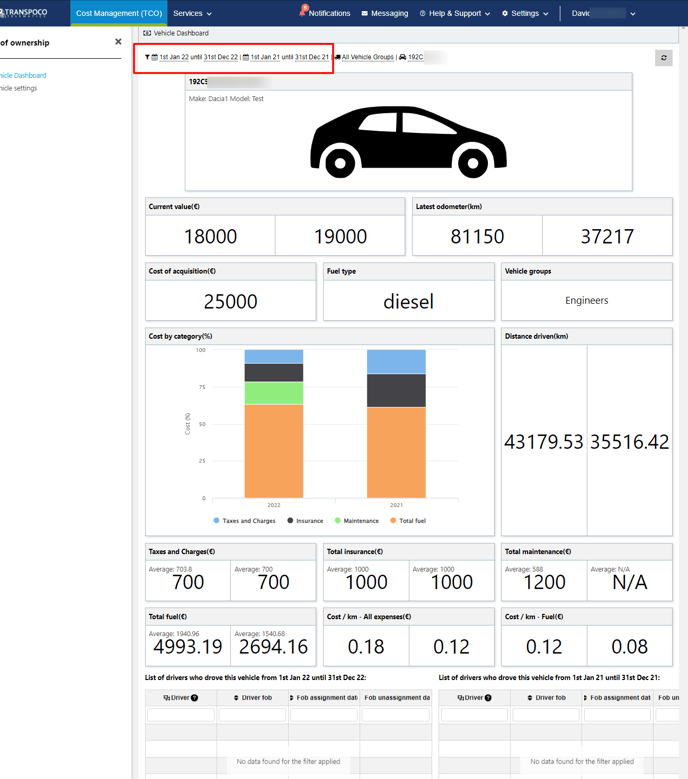The image size is (688, 779).
Task: Click the green Maintenance segment of 2022 bar
Action: (274, 393)
